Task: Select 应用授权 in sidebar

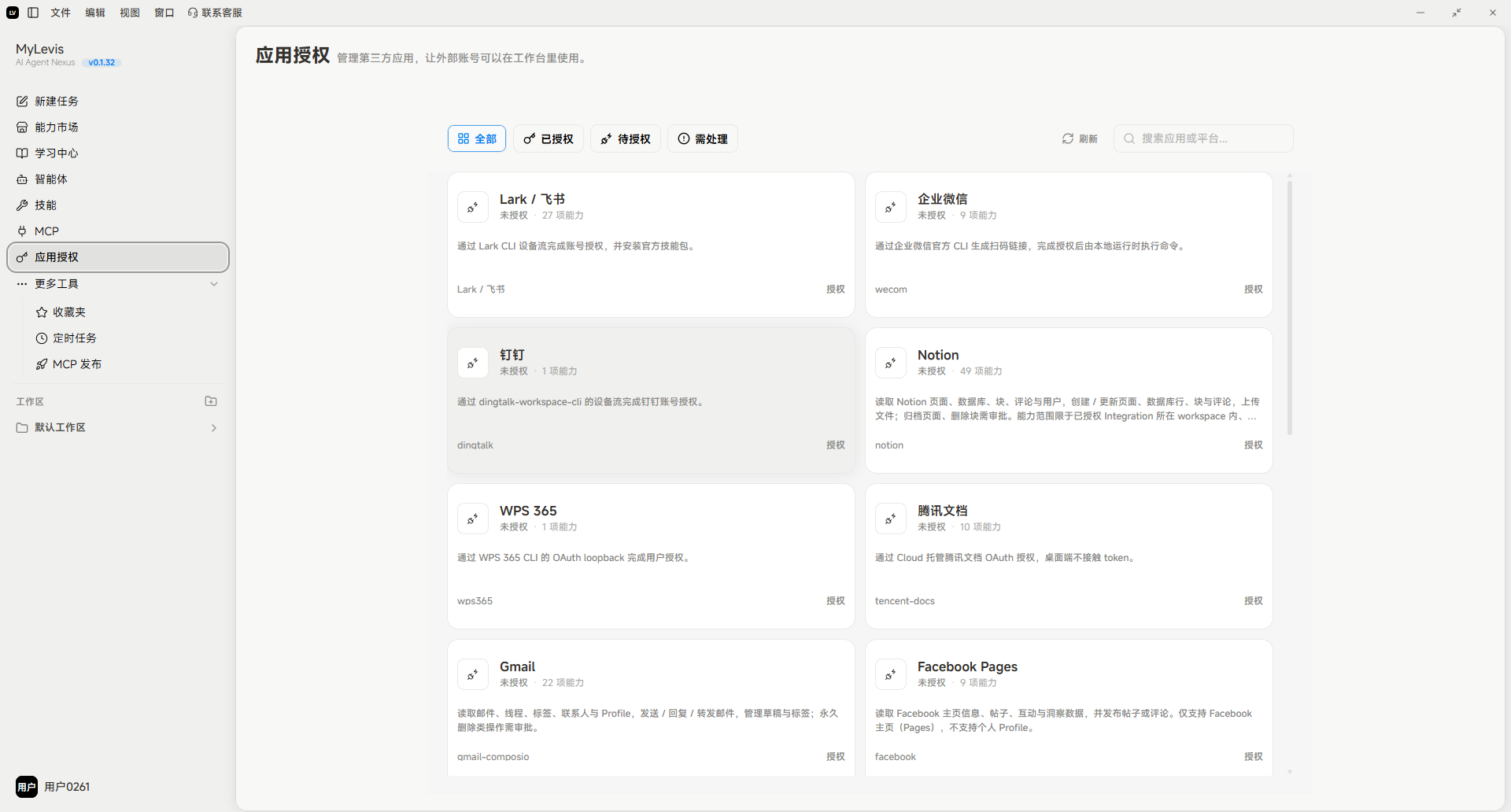Action: tap(118, 257)
